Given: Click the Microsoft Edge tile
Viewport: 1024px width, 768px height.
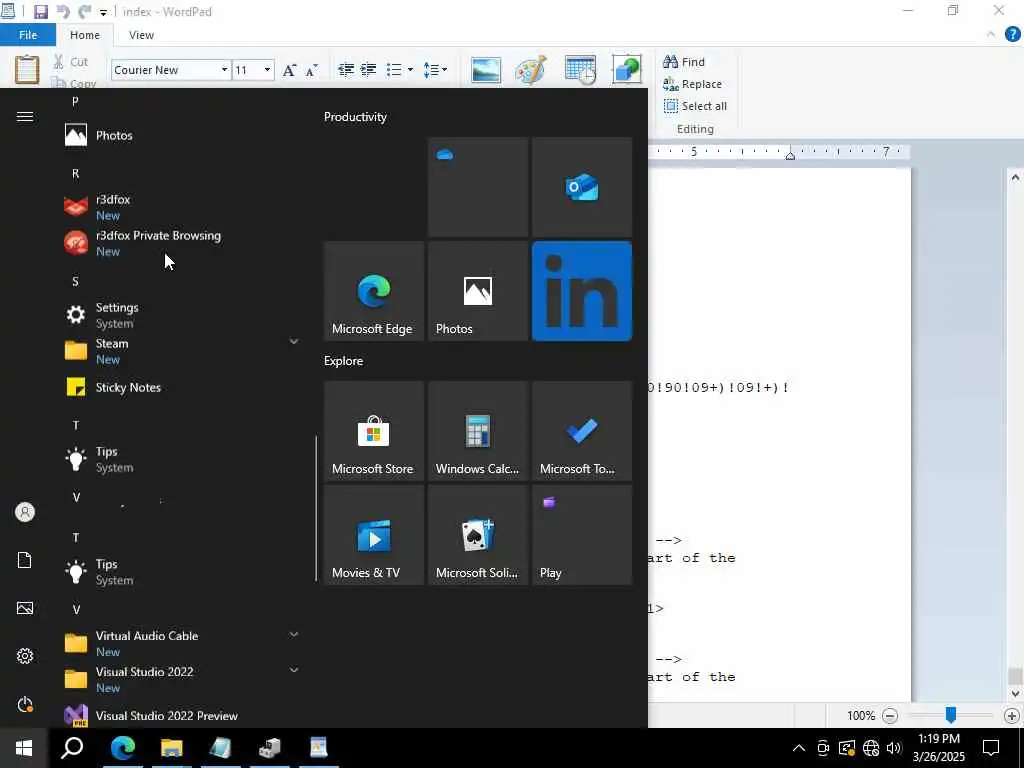Looking at the screenshot, I should (x=374, y=291).
